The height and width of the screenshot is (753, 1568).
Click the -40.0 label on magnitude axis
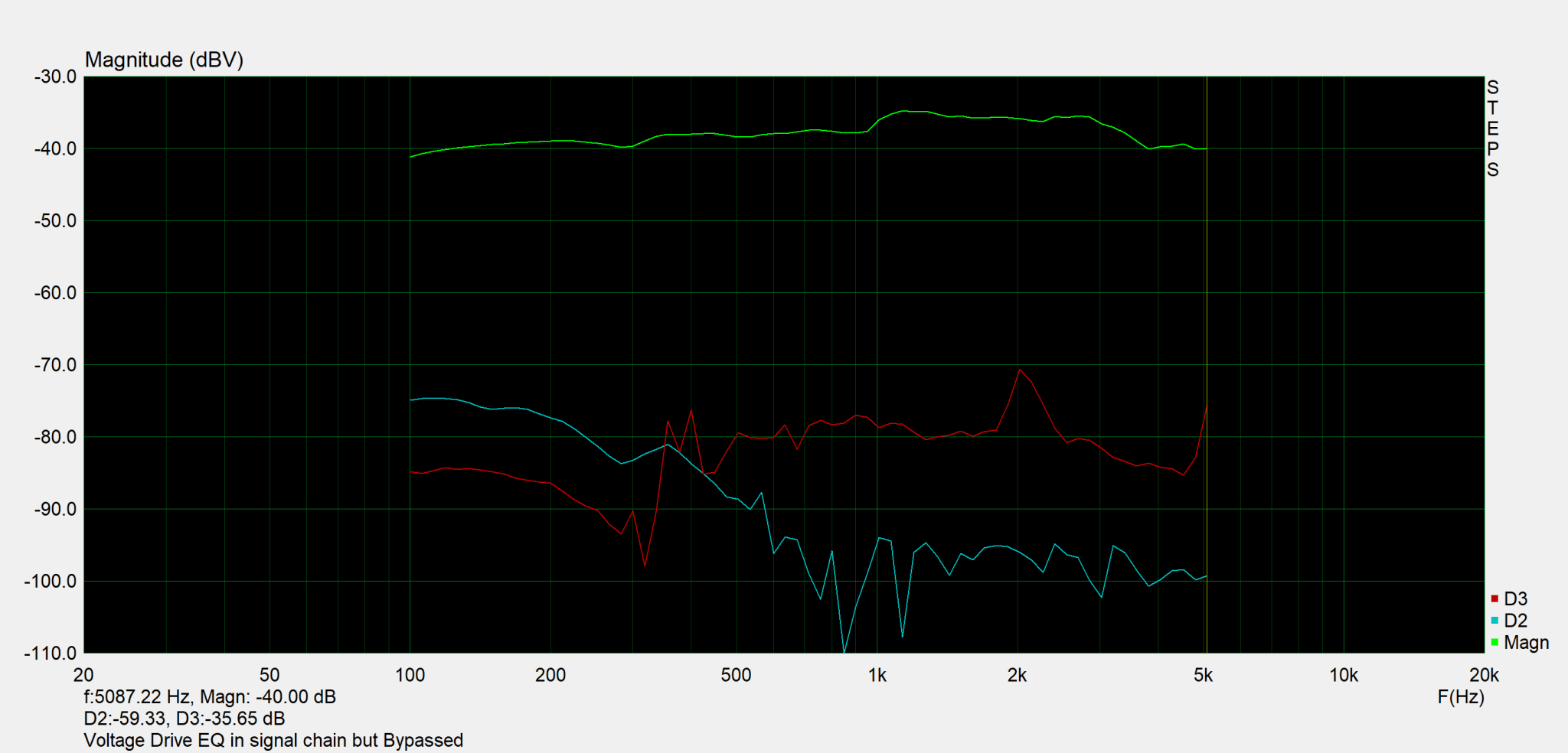(x=55, y=148)
